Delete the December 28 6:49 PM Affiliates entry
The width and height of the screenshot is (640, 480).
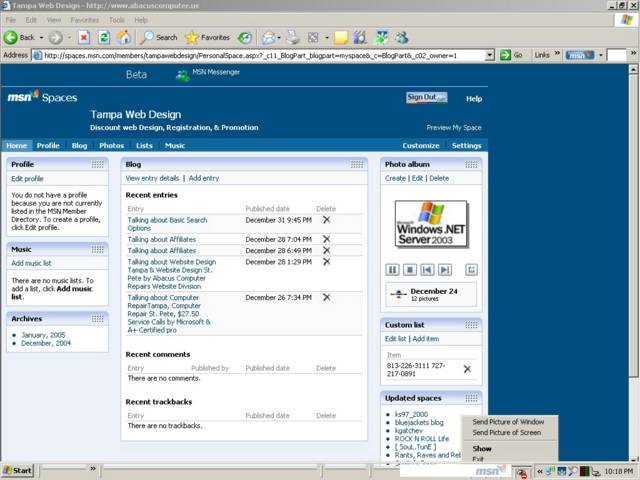[327, 251]
